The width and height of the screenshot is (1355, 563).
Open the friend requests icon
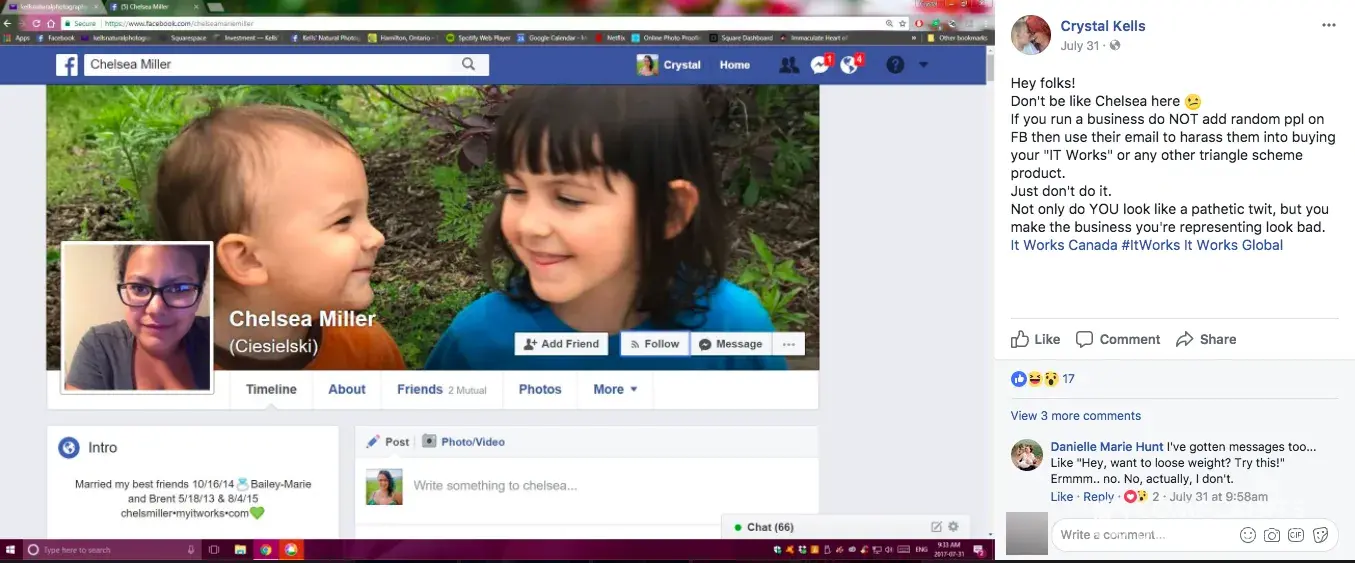coord(789,65)
